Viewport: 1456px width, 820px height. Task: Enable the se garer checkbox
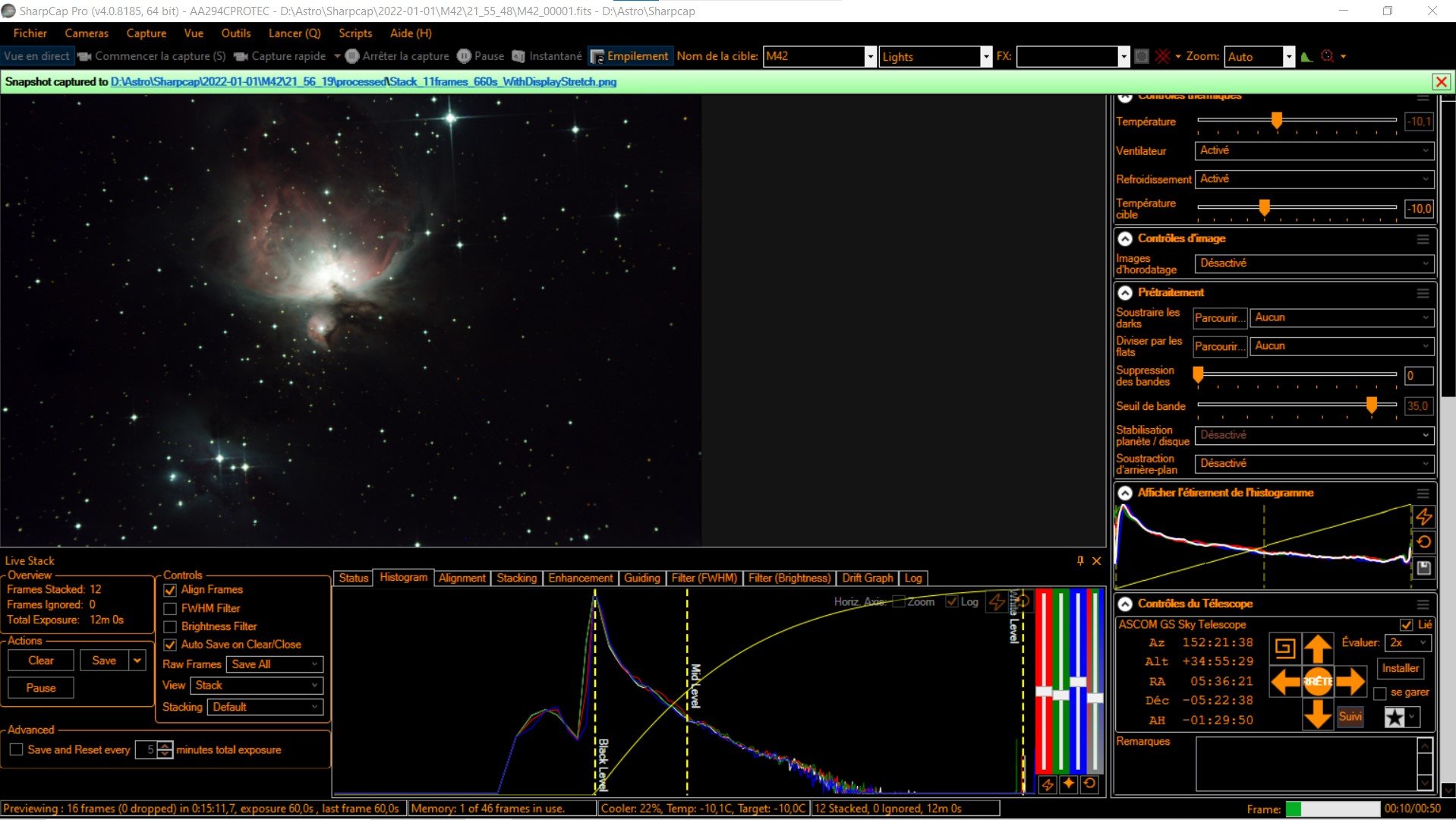1380,693
